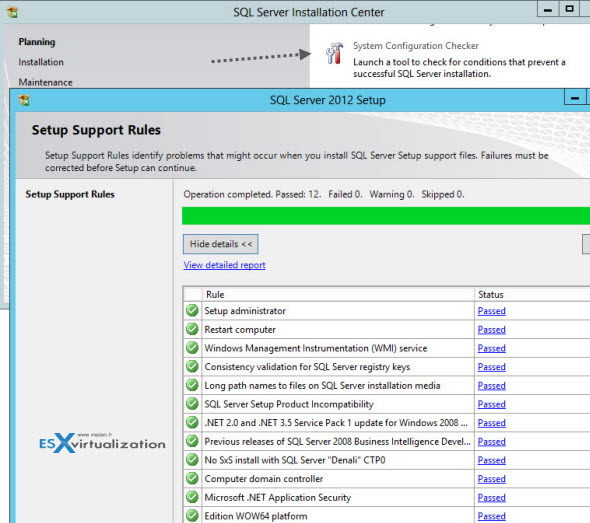The height and width of the screenshot is (523, 590).
Task: Select the 'Setup administrator' rule text
Action: [x=245, y=311]
